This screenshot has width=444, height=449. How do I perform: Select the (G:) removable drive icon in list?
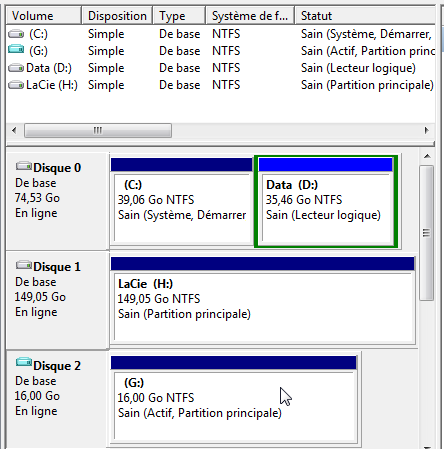click(x=16, y=50)
